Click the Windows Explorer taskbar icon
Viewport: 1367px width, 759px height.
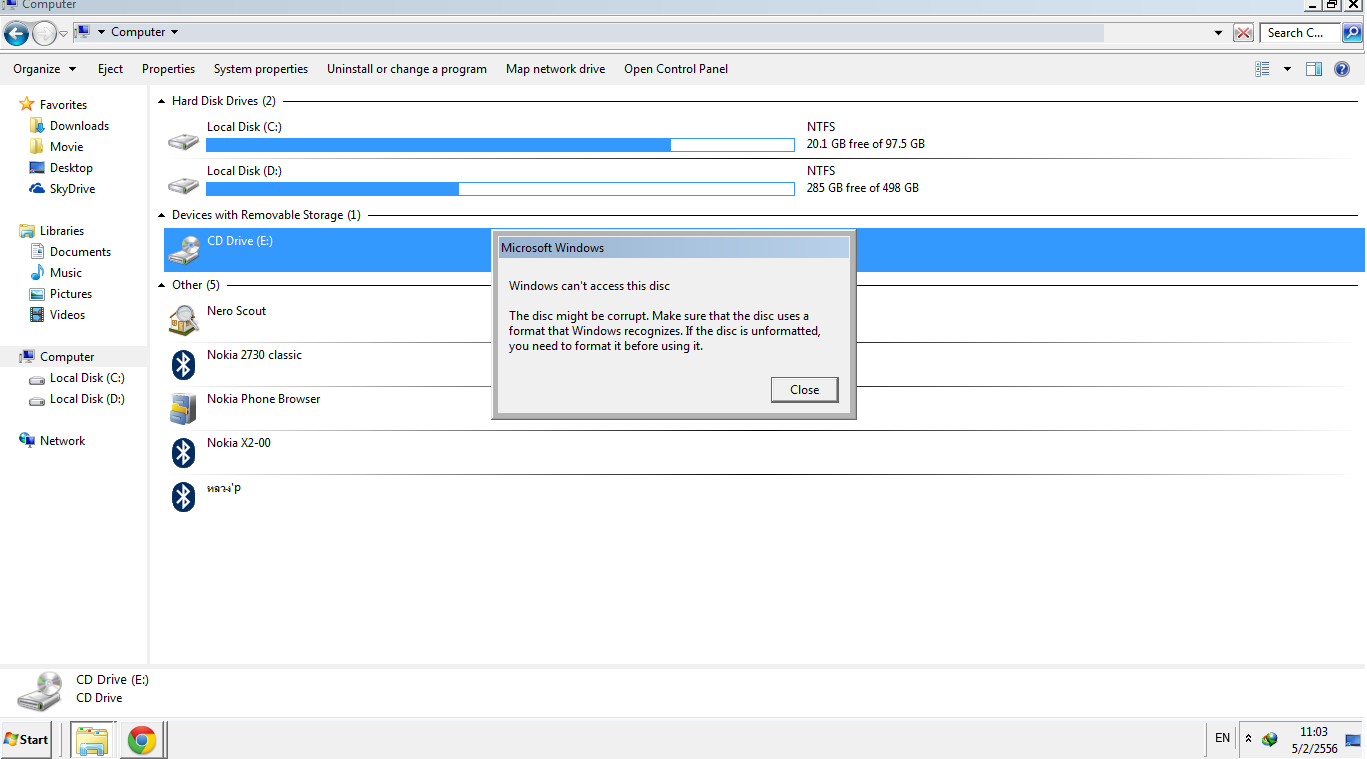coord(92,740)
